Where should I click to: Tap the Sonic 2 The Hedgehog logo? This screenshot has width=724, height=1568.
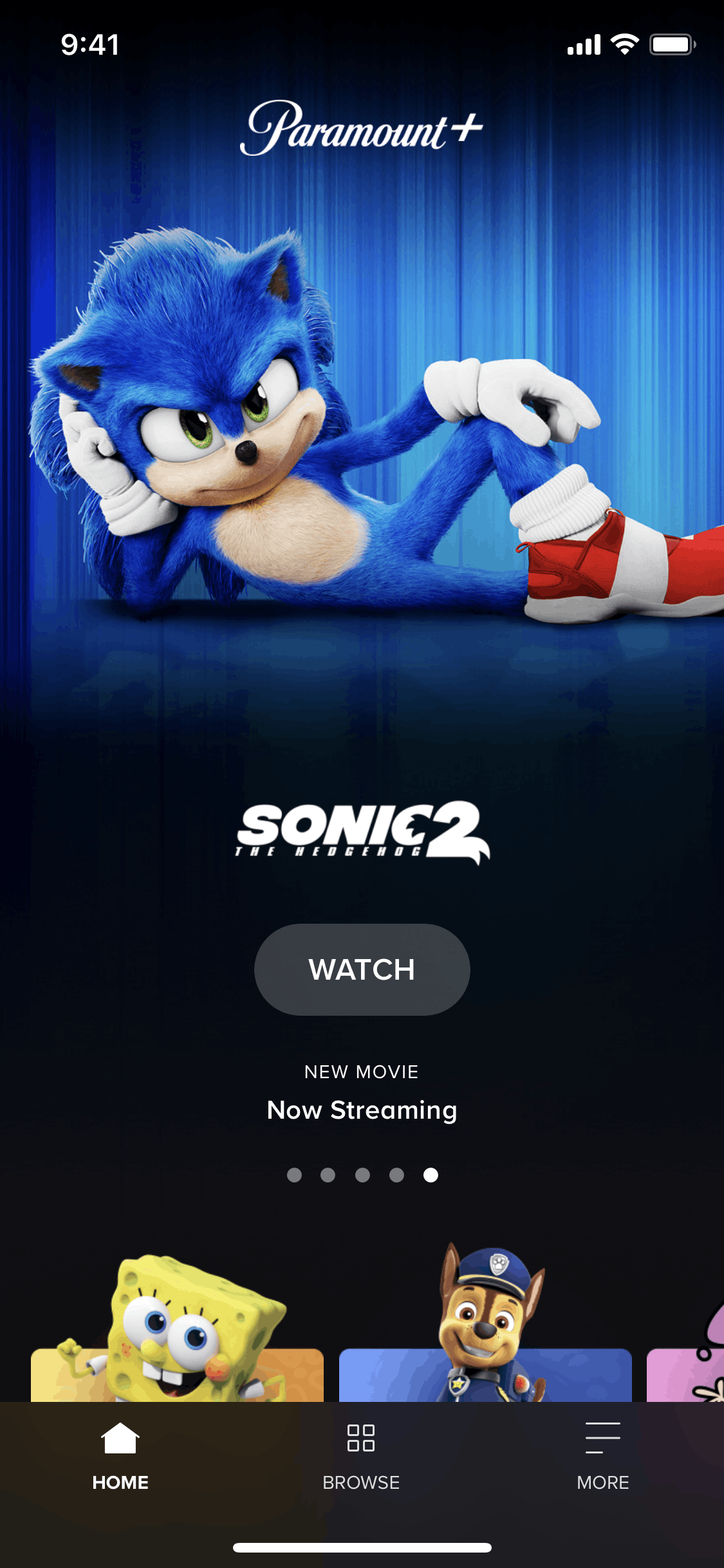[362, 832]
